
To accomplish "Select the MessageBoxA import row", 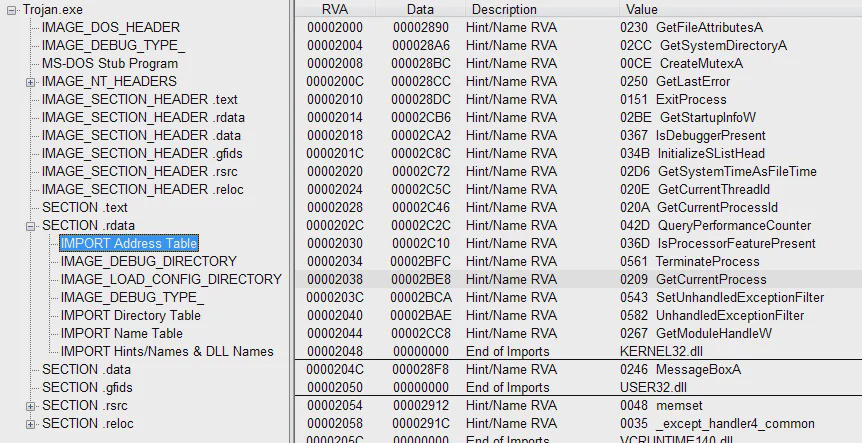I will [578, 369].
